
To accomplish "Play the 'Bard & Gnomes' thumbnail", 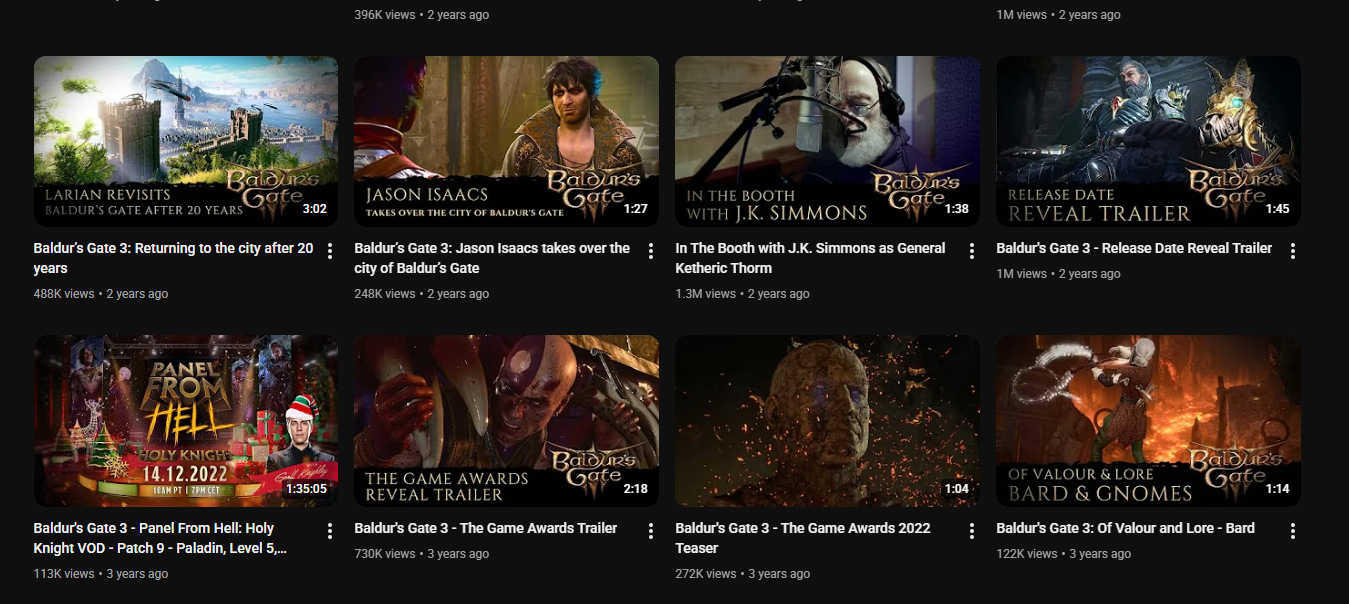I will [x=1149, y=421].
